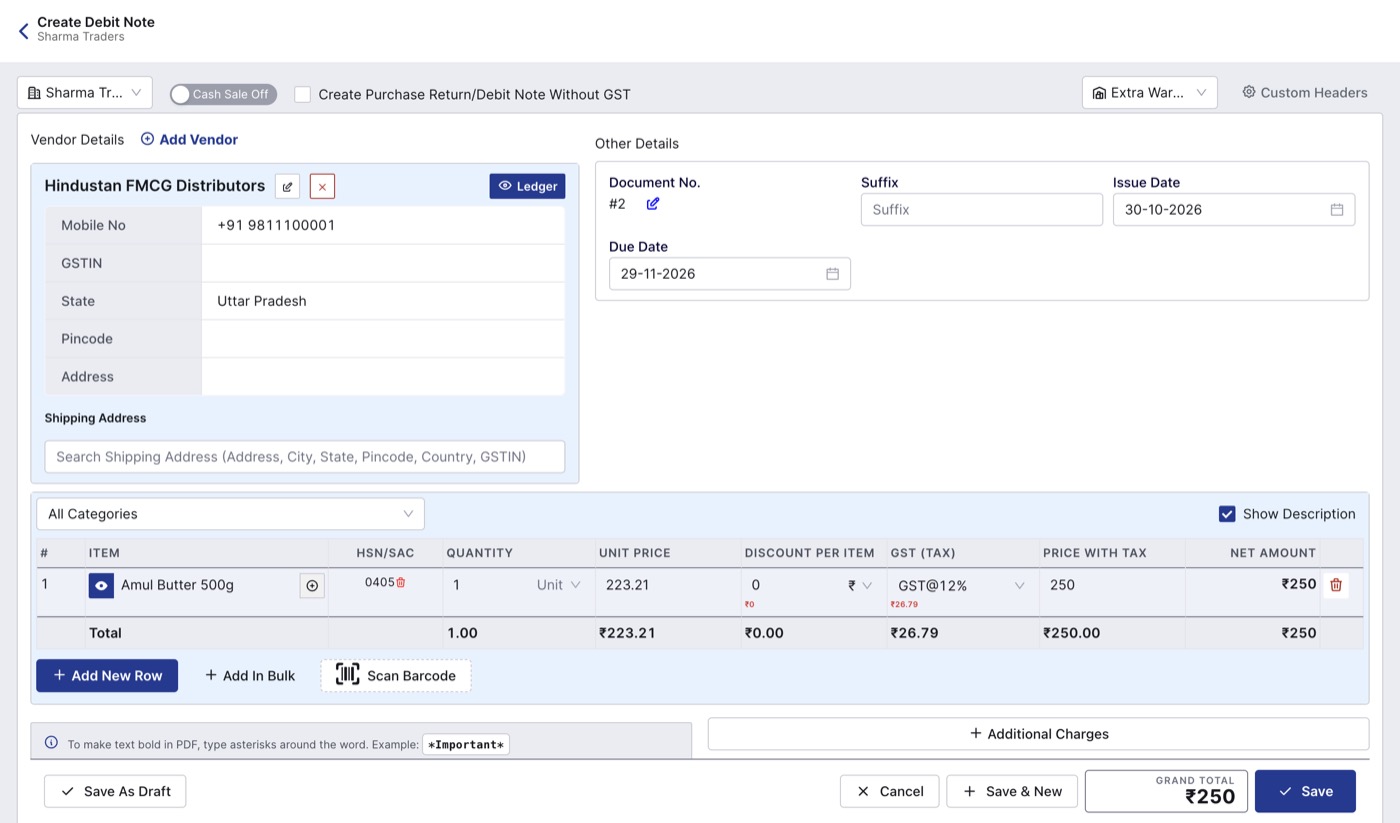This screenshot has height=823, width=1400.
Task: Click the quantity field showing 1
Action: pos(488,585)
